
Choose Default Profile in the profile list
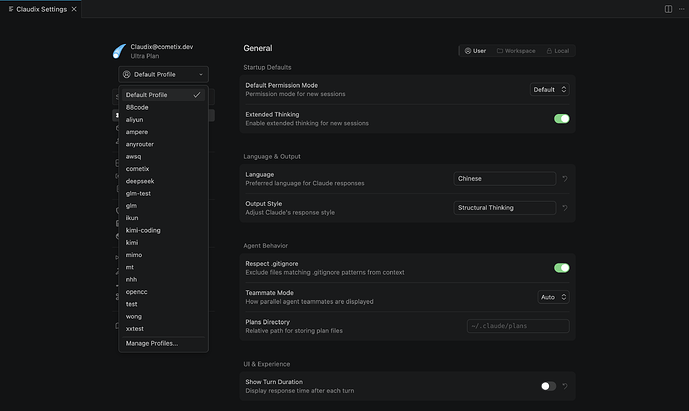coord(163,95)
